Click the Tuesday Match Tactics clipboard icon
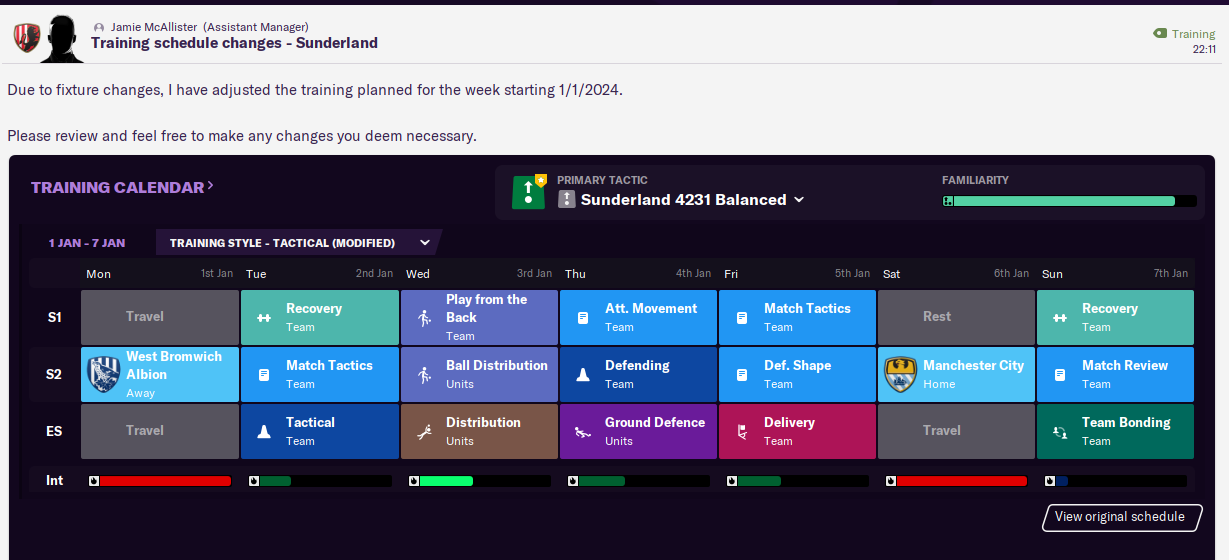 tap(265, 374)
